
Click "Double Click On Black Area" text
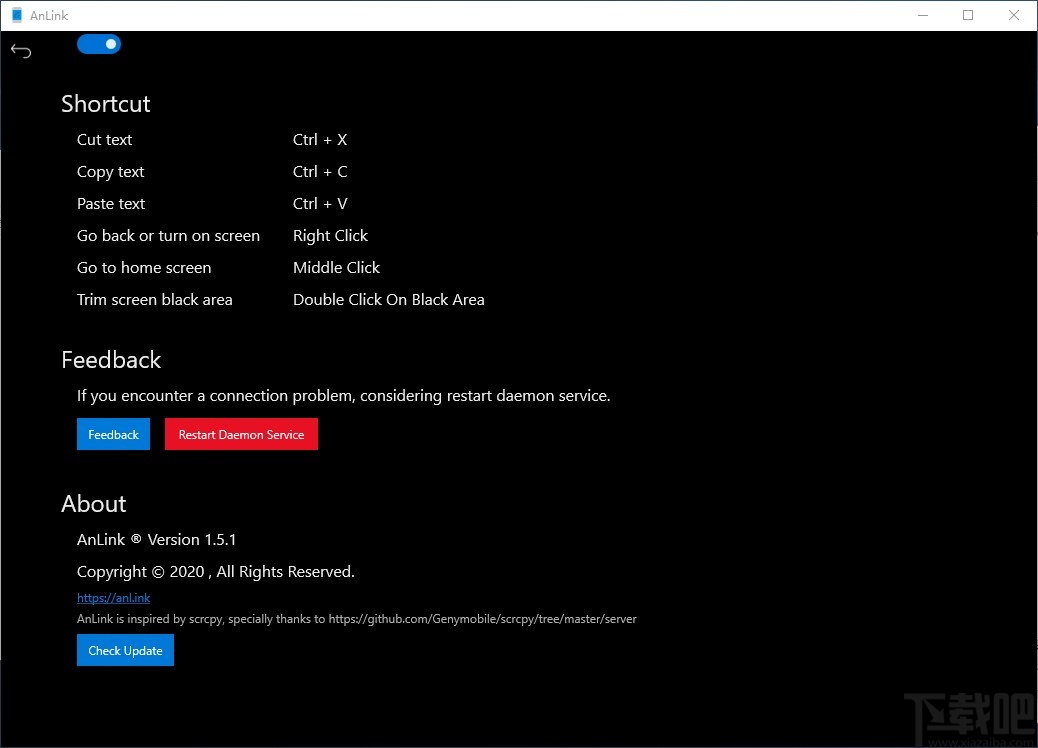tap(389, 300)
